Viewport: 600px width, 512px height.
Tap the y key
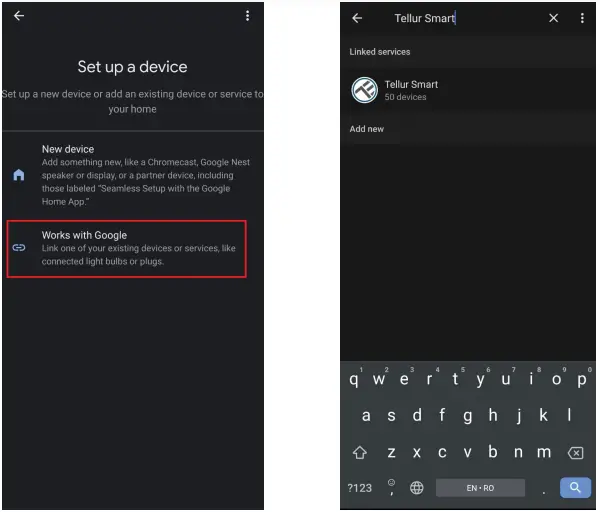pos(480,379)
